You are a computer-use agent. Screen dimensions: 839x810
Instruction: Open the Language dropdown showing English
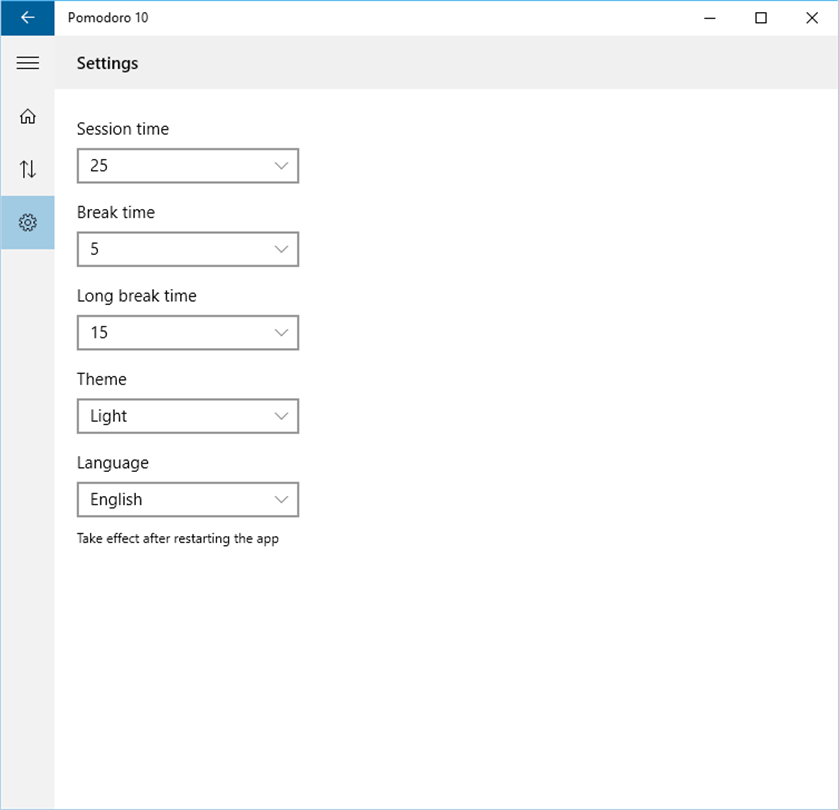188,500
